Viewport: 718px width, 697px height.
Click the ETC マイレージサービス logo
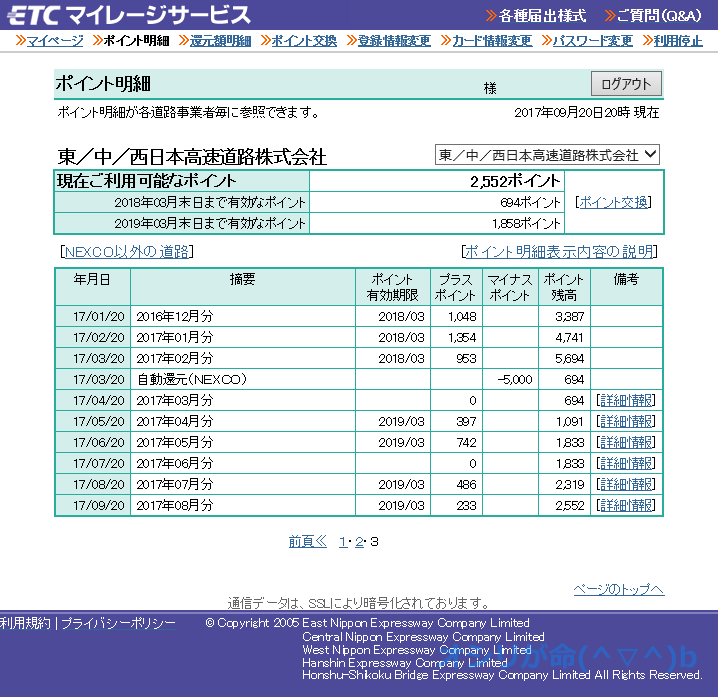(130, 15)
